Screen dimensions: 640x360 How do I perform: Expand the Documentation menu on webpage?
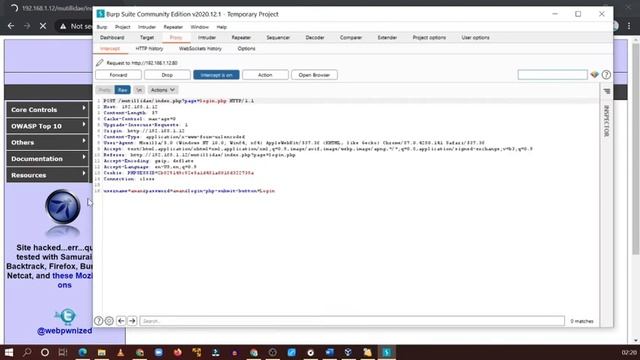point(47,158)
